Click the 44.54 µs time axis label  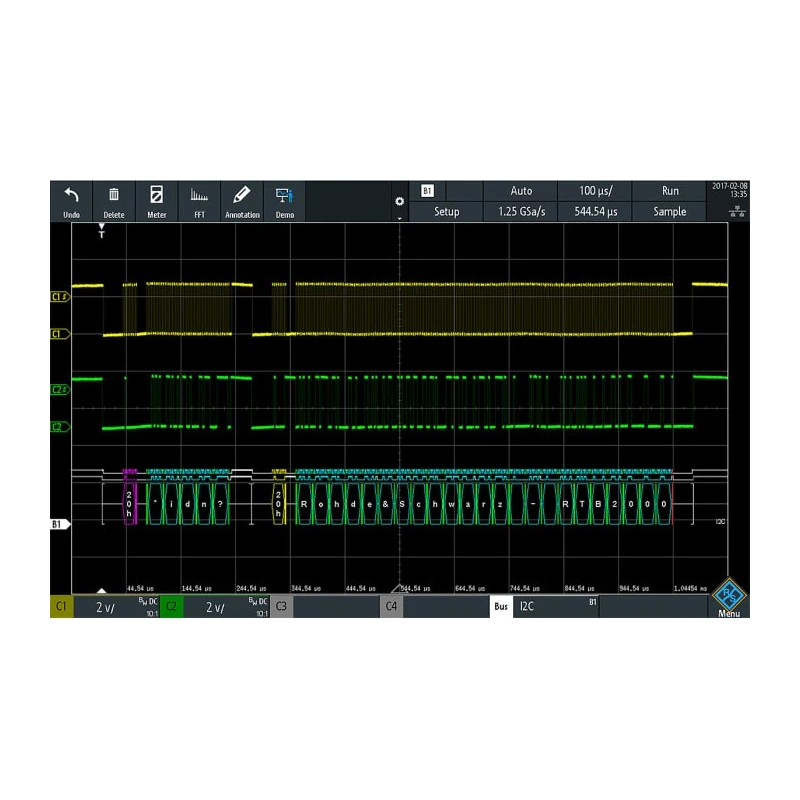click(x=140, y=588)
